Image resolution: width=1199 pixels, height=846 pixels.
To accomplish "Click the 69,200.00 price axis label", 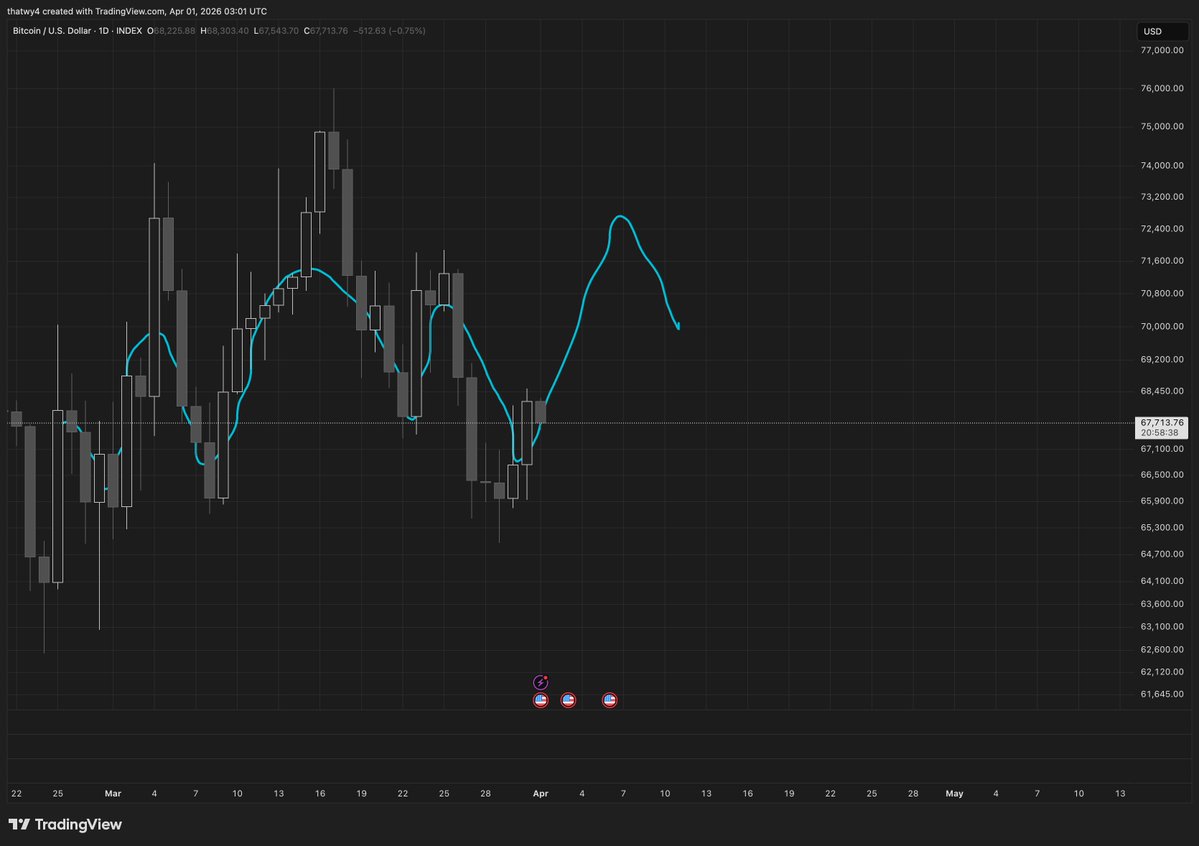I will click(1162, 360).
